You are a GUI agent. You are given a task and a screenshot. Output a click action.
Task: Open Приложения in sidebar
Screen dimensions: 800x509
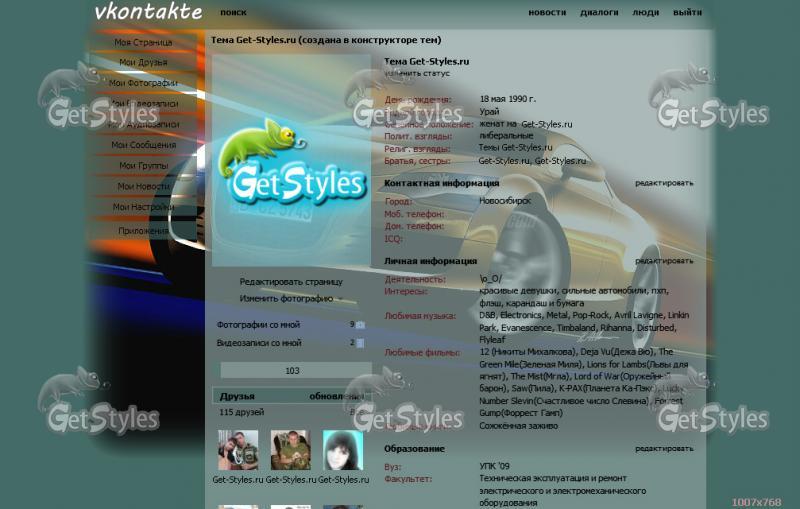point(143,231)
